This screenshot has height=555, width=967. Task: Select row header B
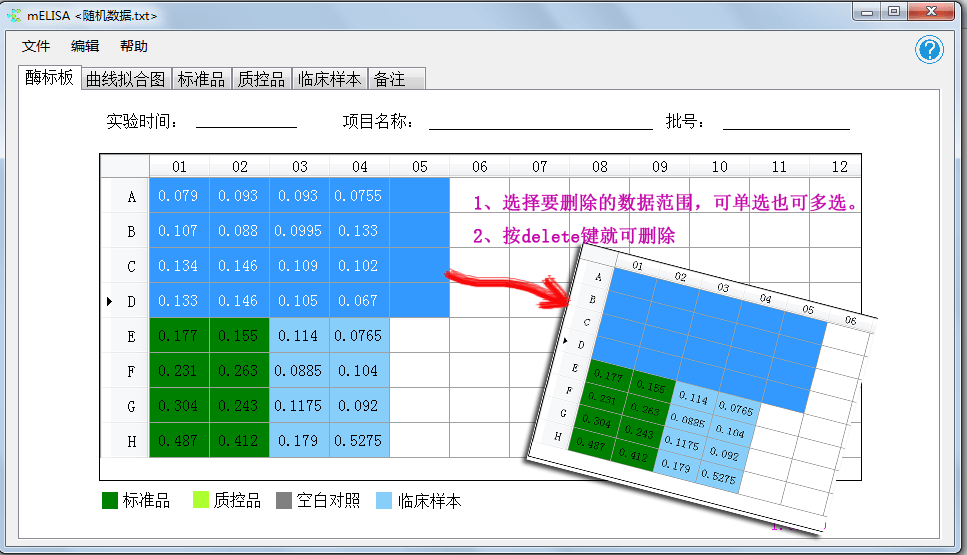[125, 231]
